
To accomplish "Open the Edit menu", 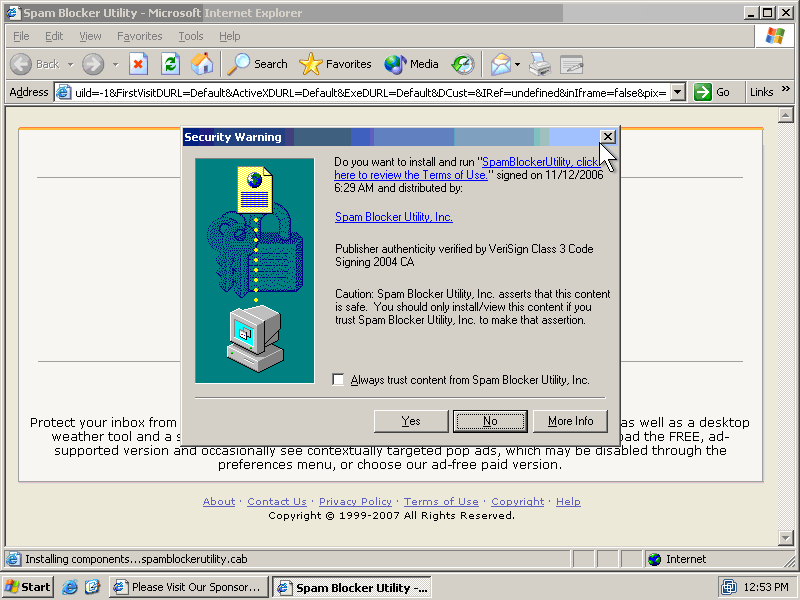I will (54, 36).
